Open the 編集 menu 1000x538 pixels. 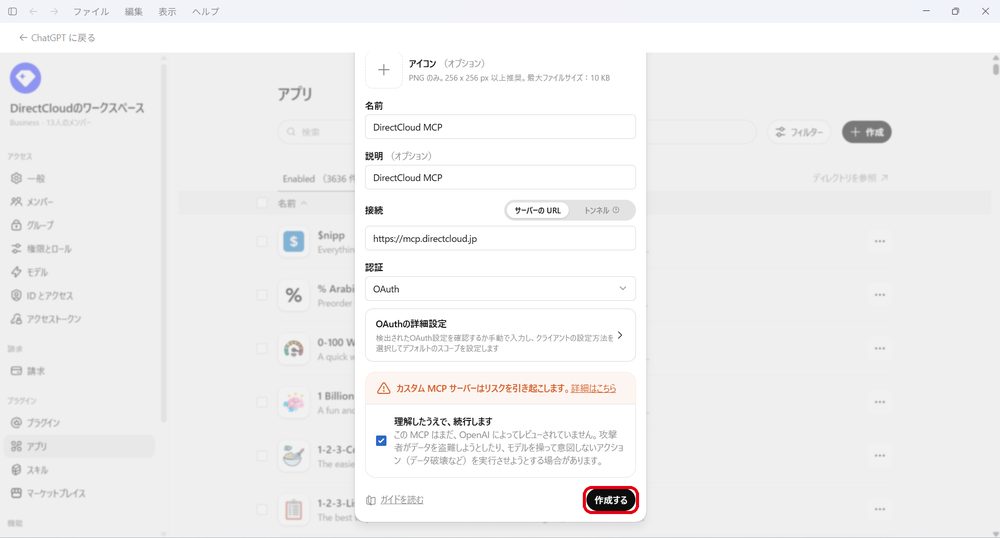pos(133,11)
